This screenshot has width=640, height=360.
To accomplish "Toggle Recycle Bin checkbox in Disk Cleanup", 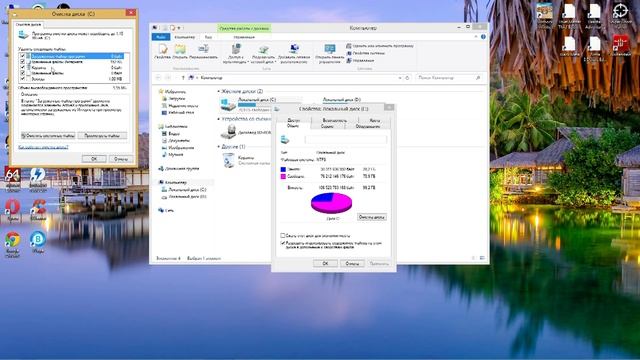I will (x=22, y=68).
